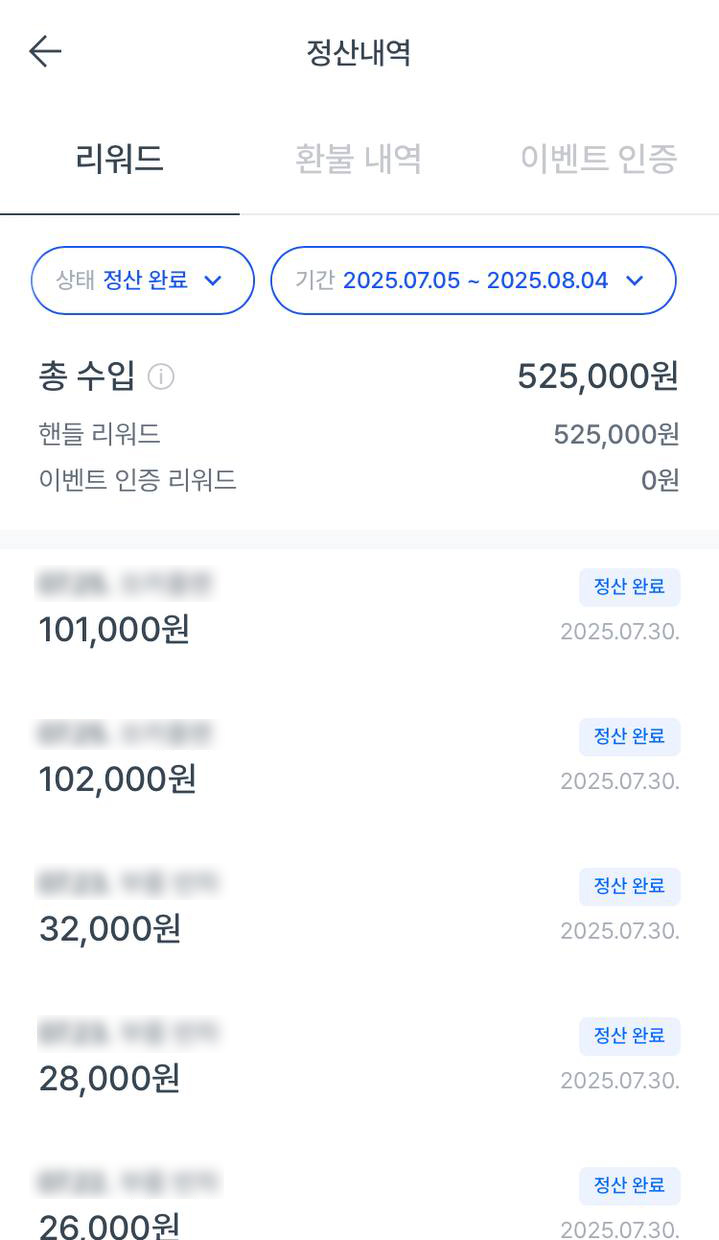Open the 상태 정산 완료 dropdown

pos(143,281)
